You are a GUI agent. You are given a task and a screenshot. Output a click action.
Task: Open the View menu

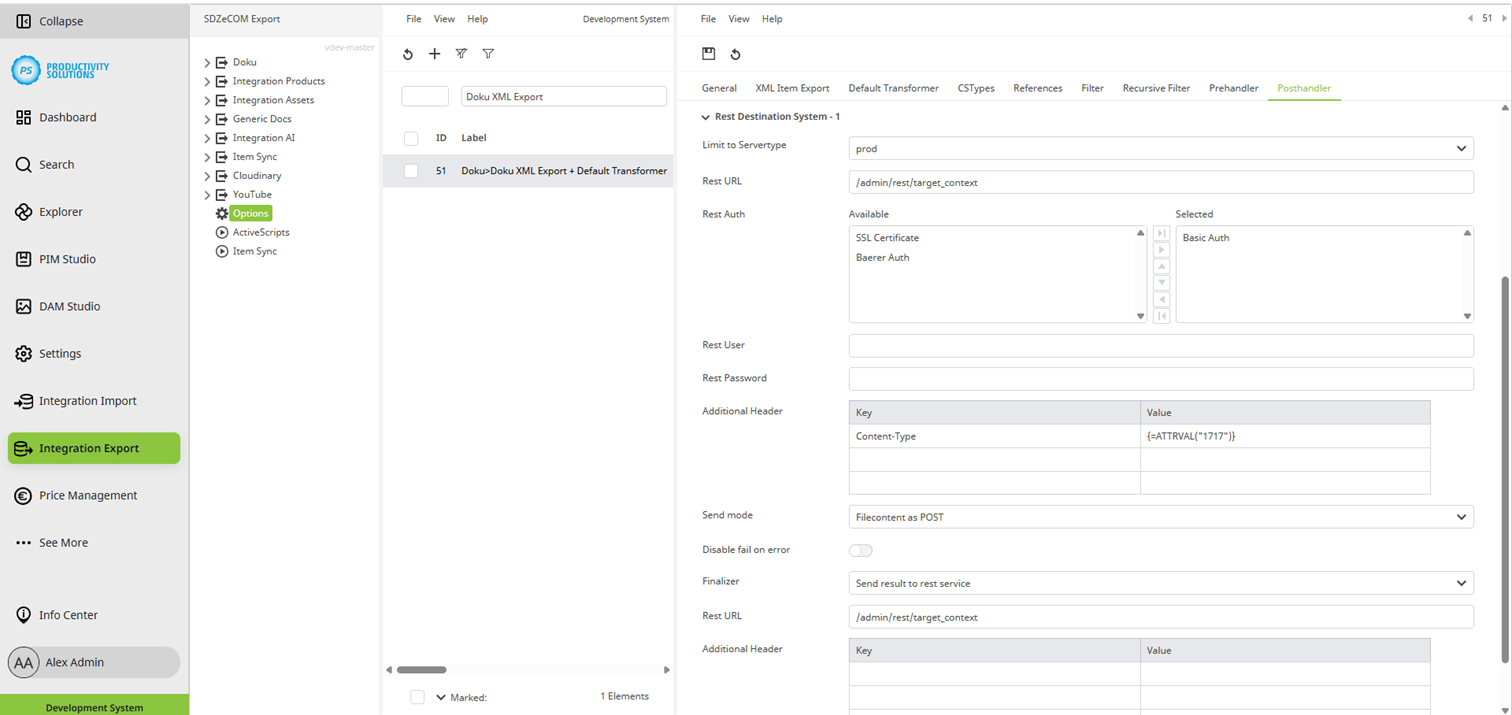444,18
